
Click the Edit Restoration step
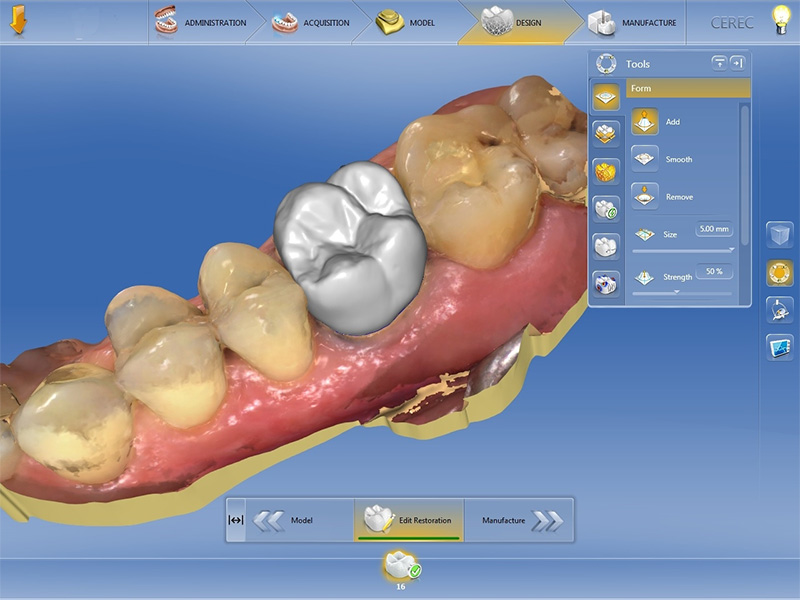tap(409, 520)
